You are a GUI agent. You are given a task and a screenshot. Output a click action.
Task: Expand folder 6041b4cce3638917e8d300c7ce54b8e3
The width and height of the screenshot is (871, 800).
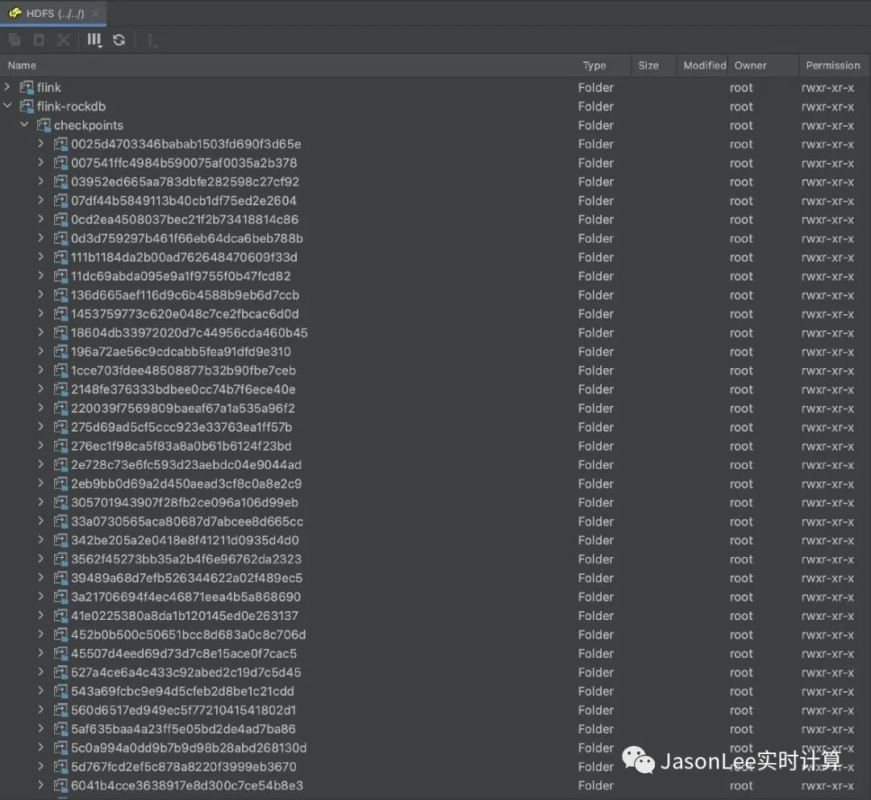coord(42,786)
